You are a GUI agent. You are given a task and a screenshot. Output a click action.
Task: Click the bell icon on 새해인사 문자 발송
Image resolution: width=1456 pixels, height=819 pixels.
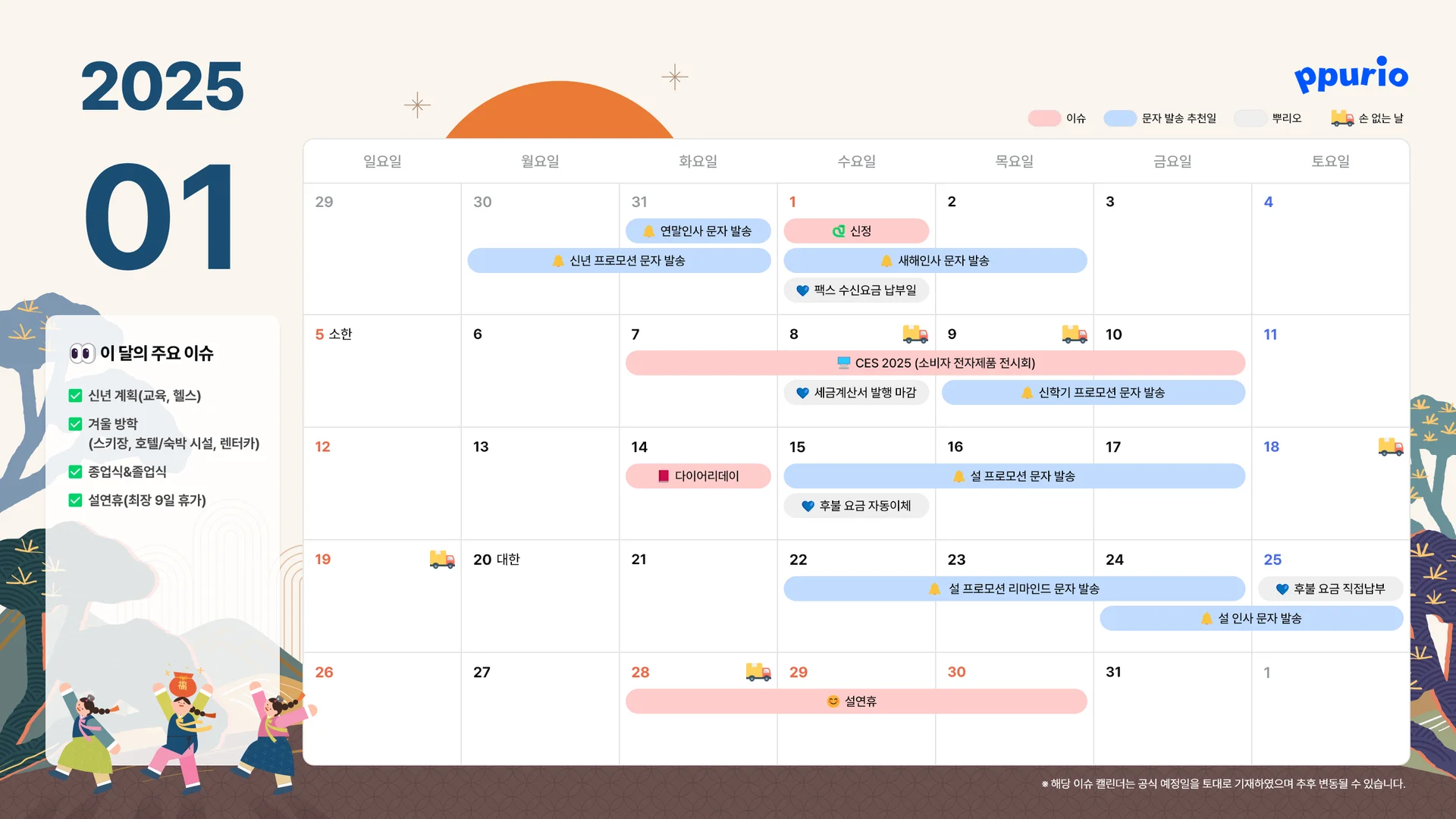point(886,261)
